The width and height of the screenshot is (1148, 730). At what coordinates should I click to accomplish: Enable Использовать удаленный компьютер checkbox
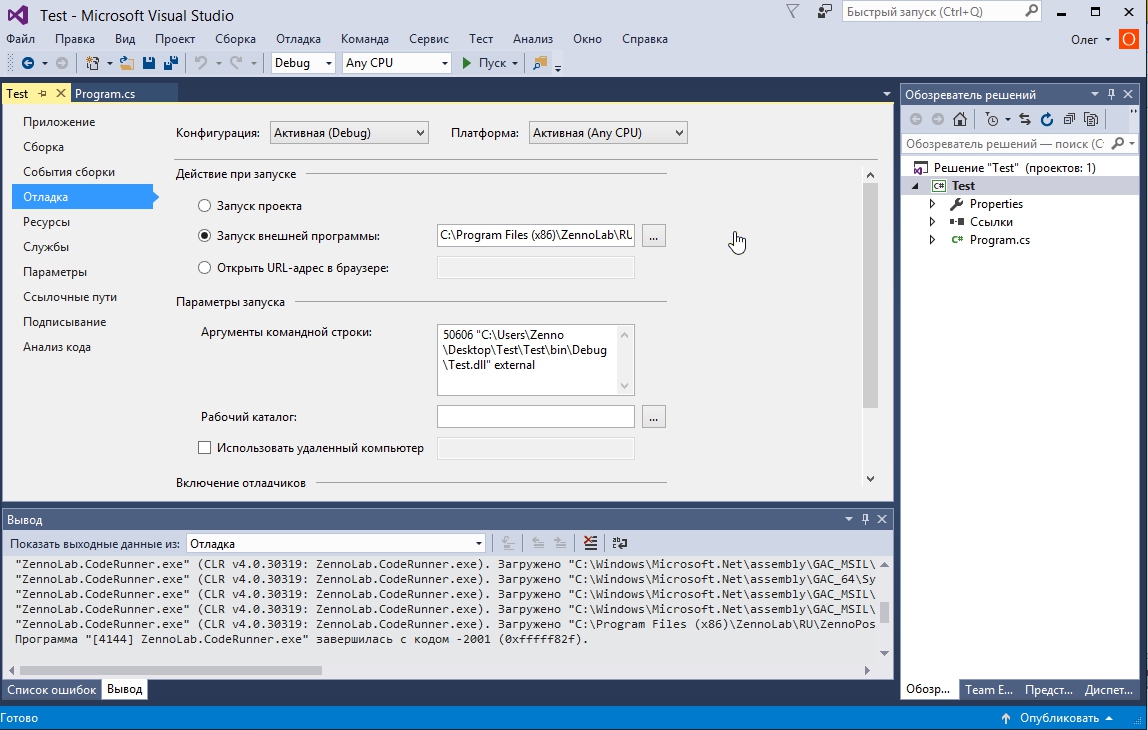(204, 447)
